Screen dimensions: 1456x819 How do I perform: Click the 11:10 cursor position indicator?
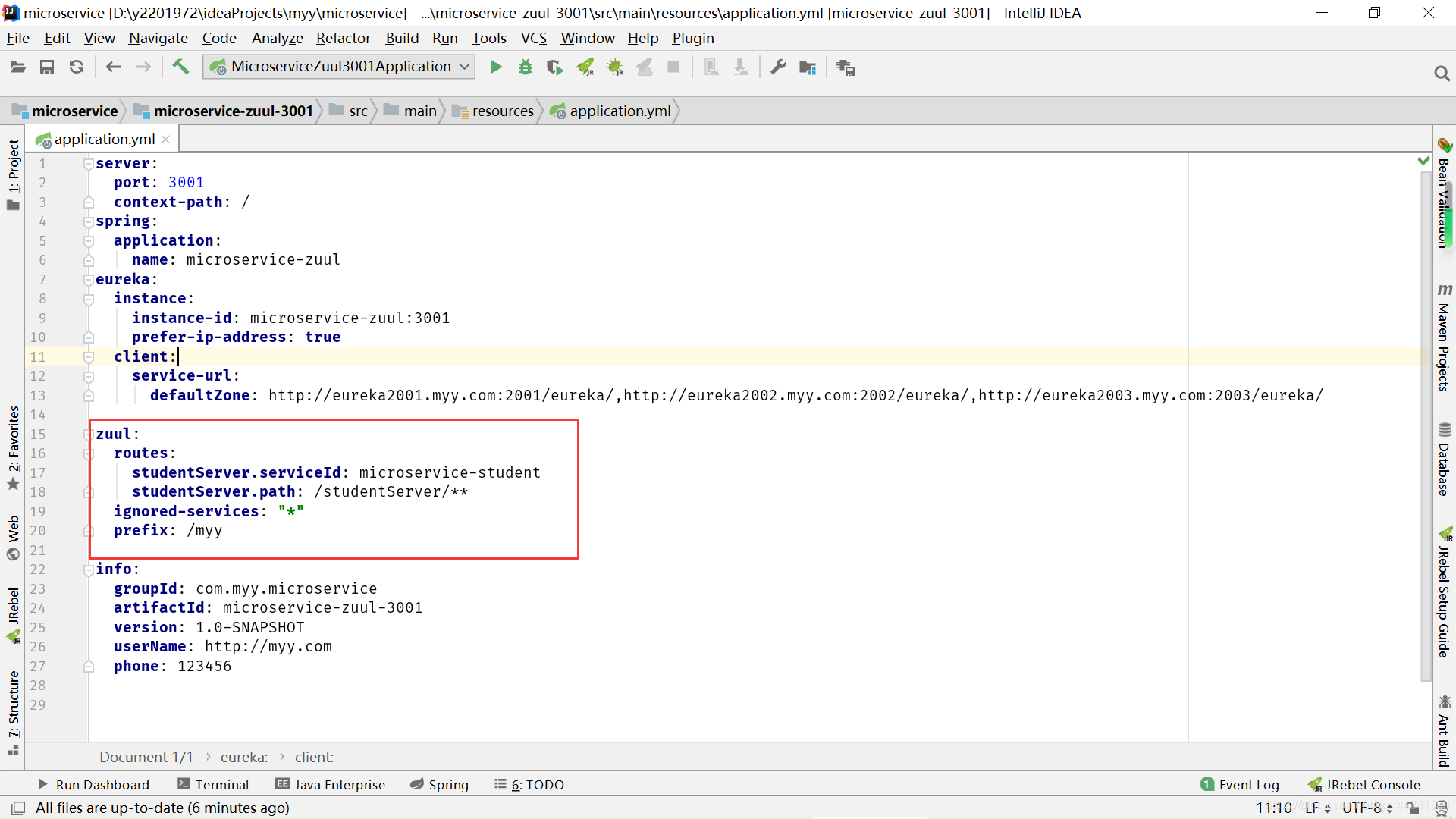coord(1273,808)
